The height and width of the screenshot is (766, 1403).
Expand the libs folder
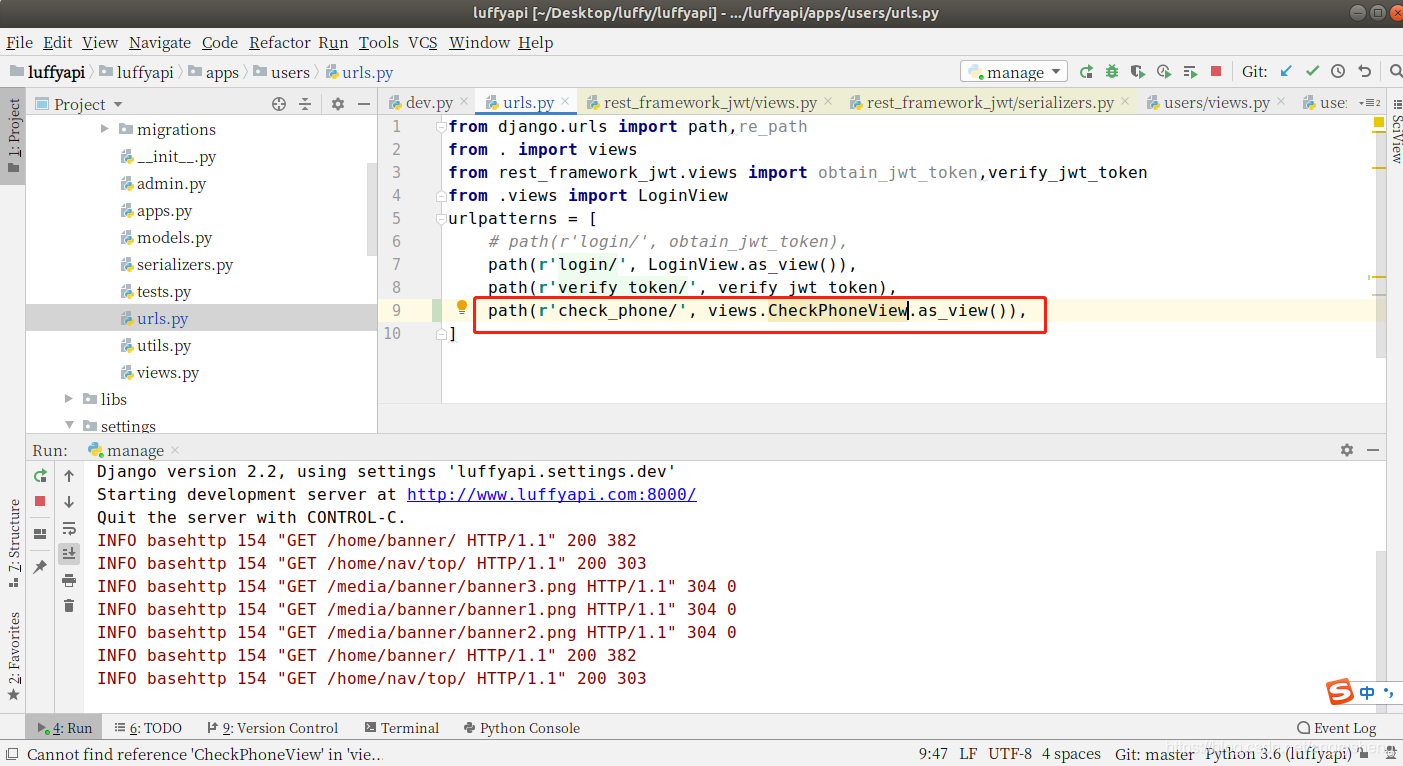pos(69,399)
